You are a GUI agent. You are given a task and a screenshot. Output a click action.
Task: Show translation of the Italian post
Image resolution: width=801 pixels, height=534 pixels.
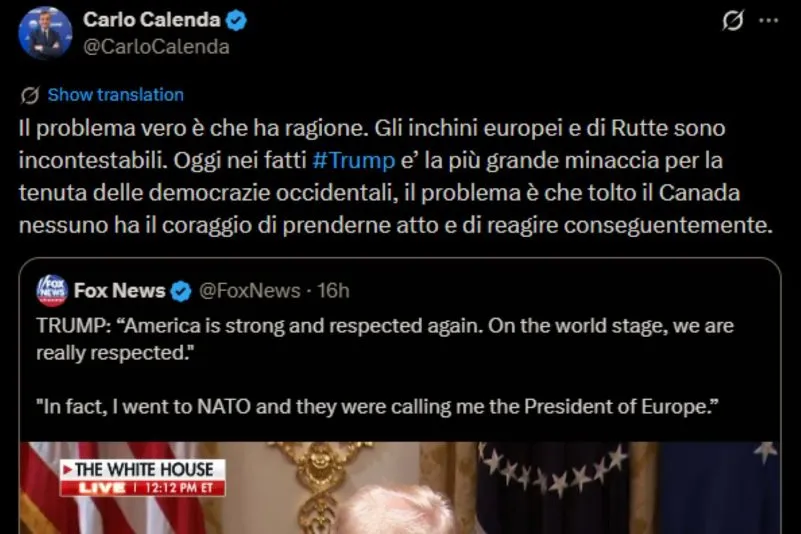[x=115, y=95]
